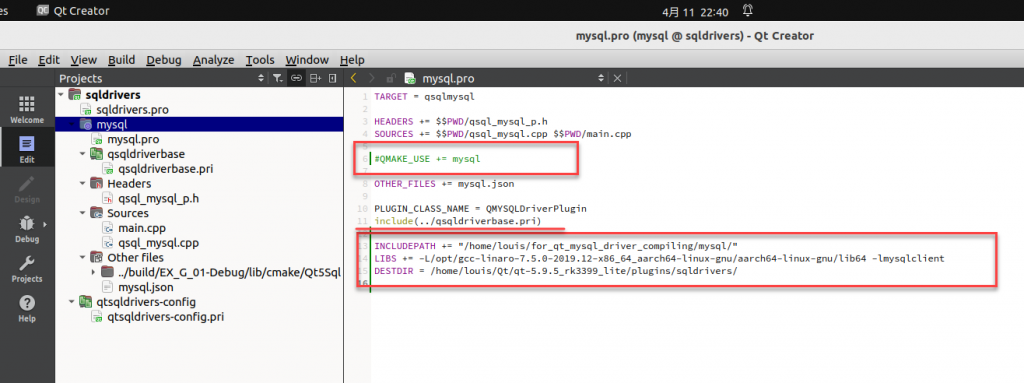Click the split panel icon
Image resolution: width=1024 pixels, height=383 pixels.
click(x=315, y=78)
